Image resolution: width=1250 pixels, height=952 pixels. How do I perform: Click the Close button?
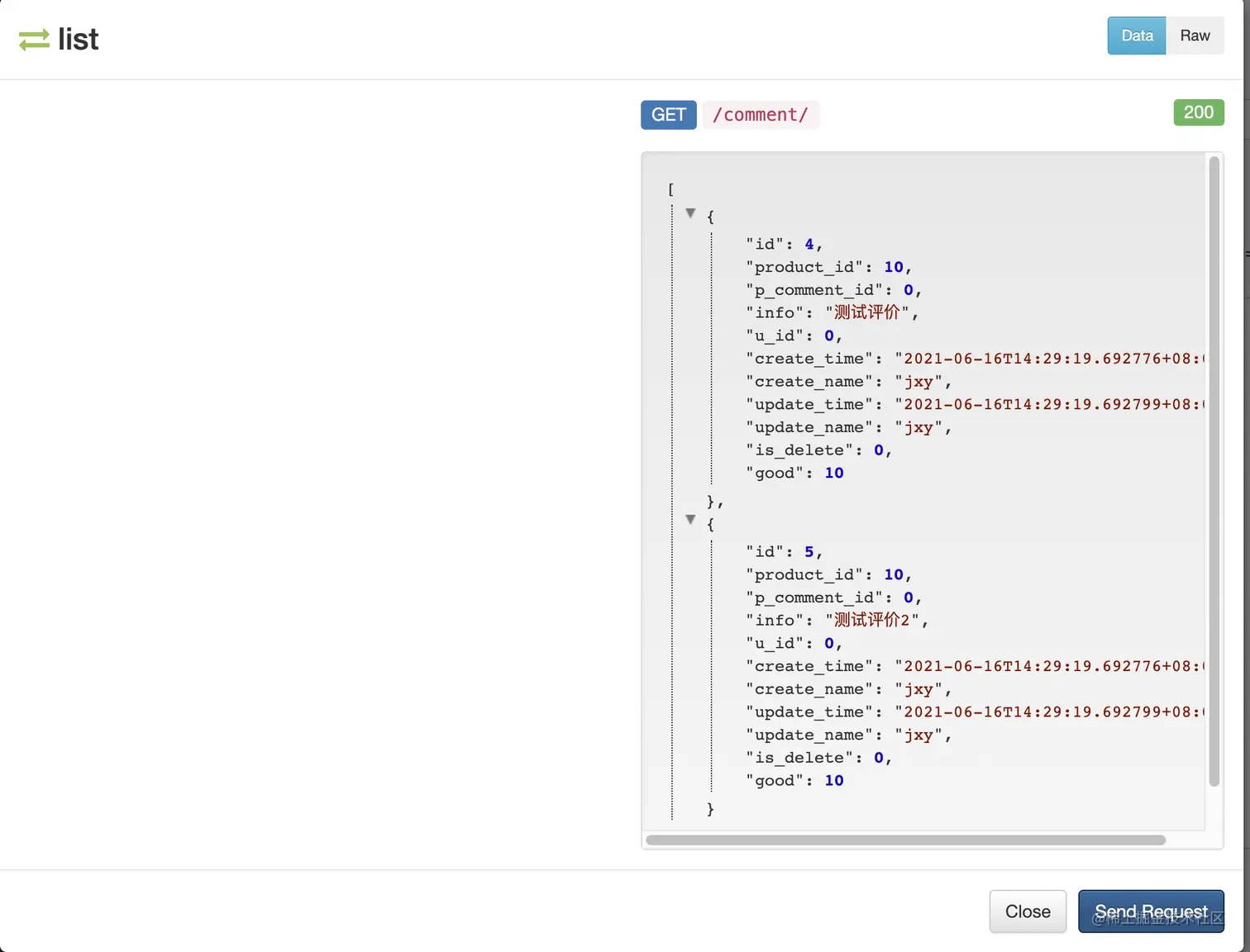click(1028, 912)
